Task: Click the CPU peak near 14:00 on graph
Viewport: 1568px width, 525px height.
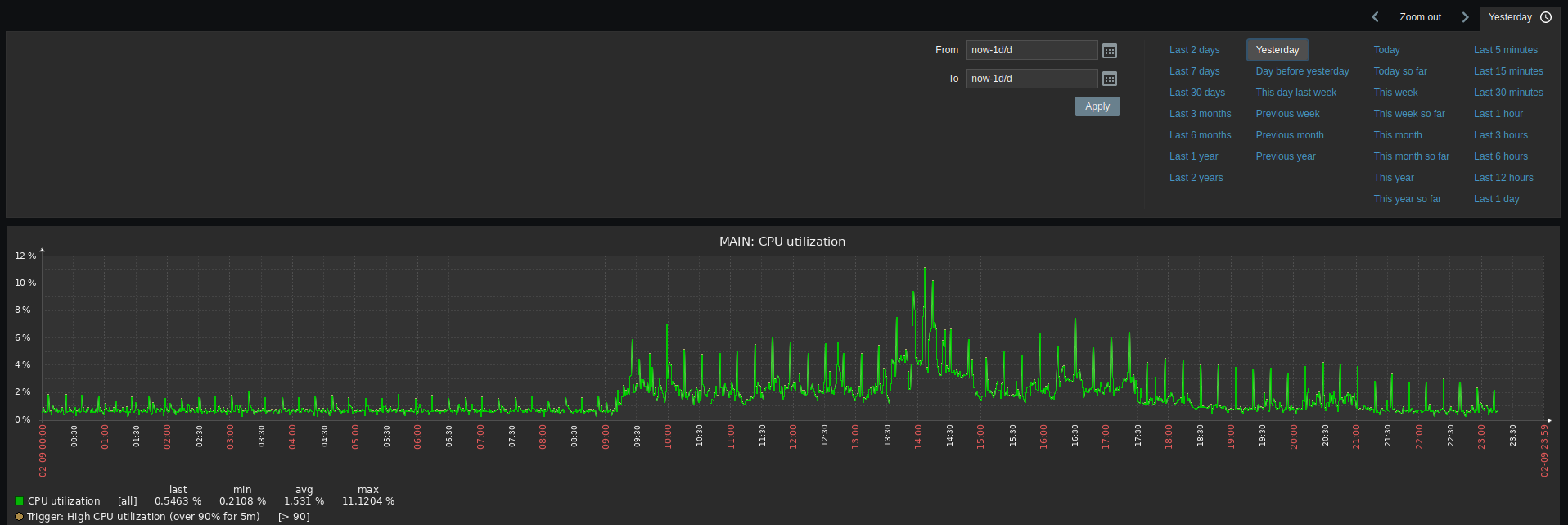Action: (925, 269)
